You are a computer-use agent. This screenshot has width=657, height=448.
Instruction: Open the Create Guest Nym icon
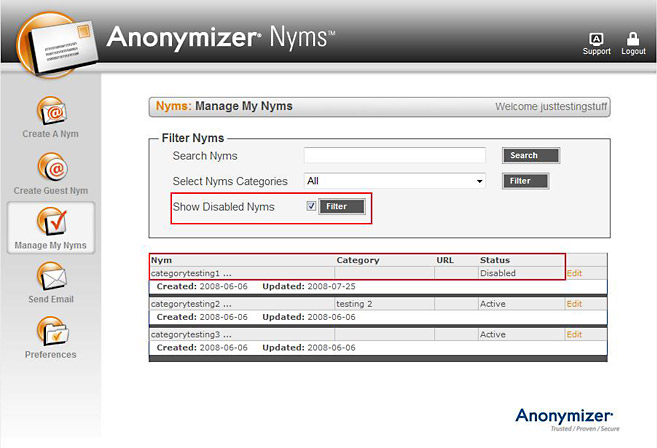[x=50, y=166]
